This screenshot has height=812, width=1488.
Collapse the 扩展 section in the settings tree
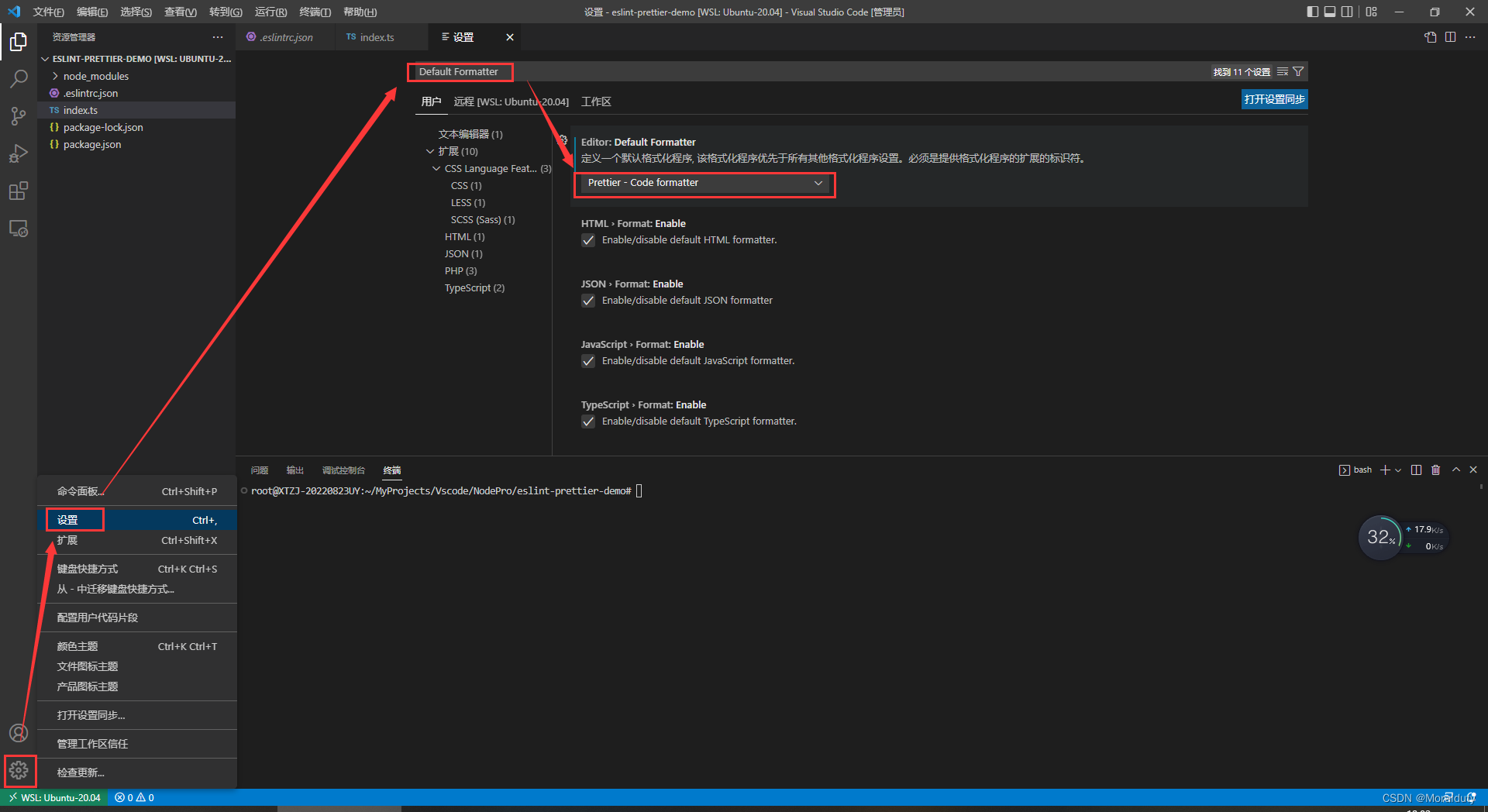[431, 151]
